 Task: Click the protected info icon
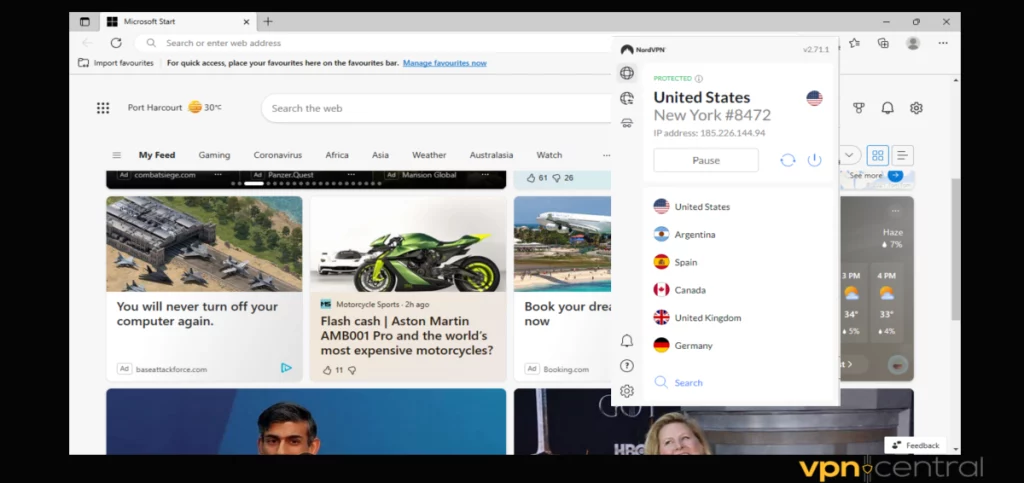[x=698, y=78]
